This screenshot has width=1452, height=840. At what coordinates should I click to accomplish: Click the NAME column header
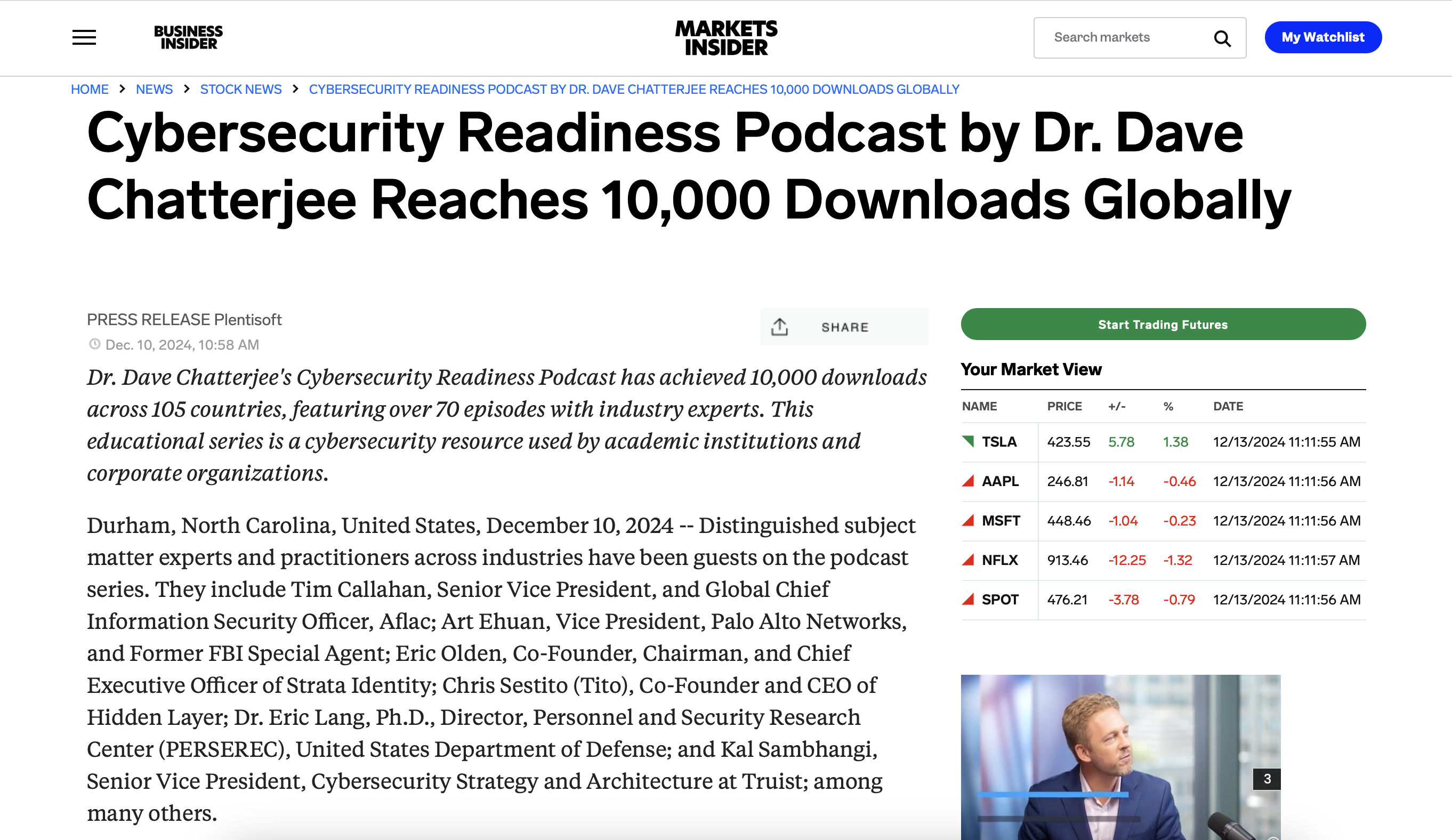(x=980, y=406)
